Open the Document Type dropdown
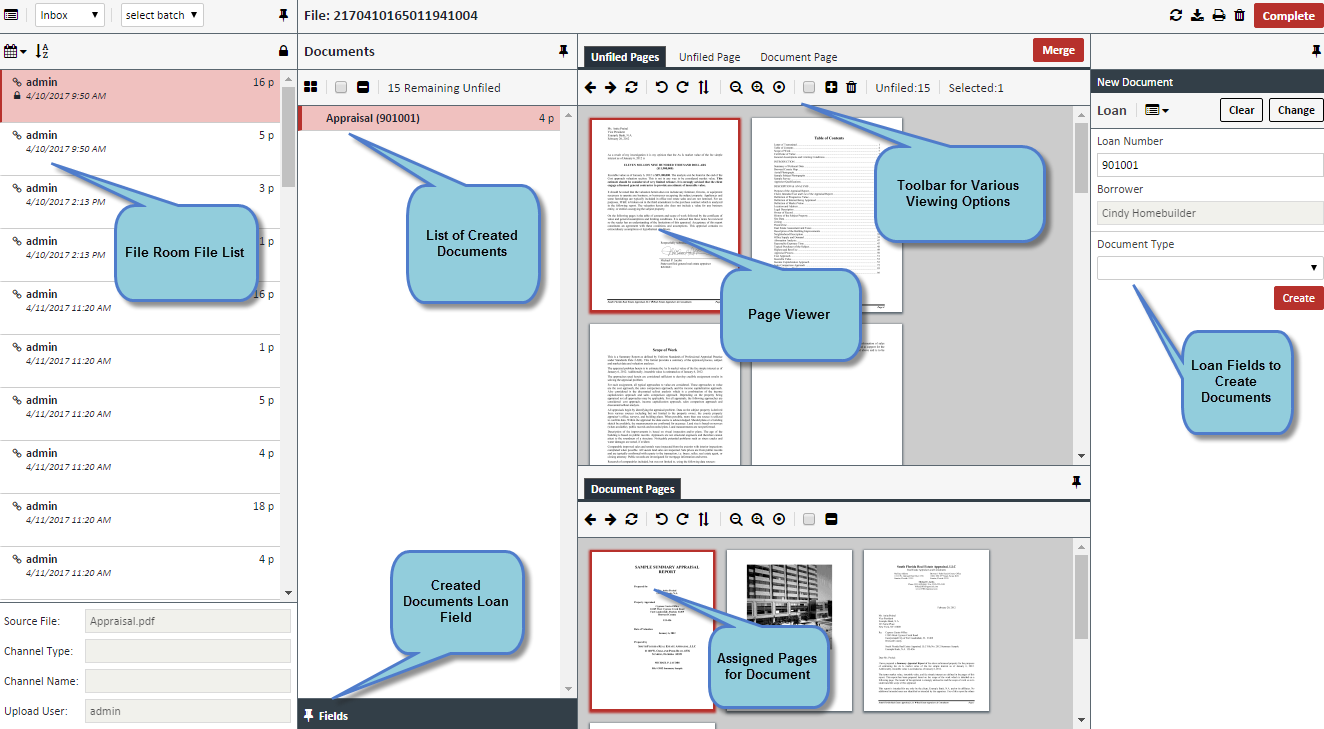 pos(1210,268)
